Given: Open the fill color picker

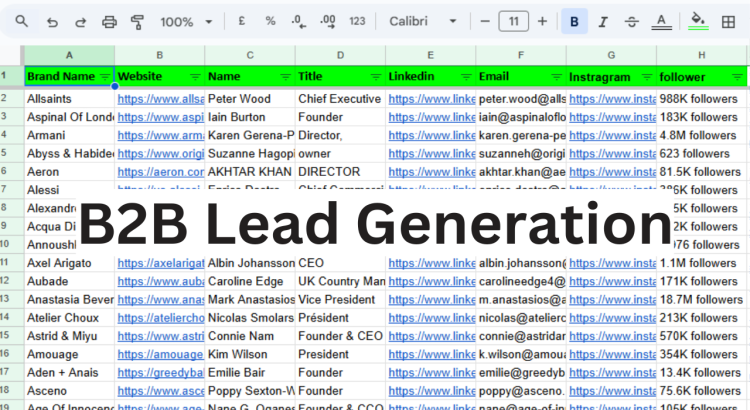Looking at the screenshot, I should [699, 21].
